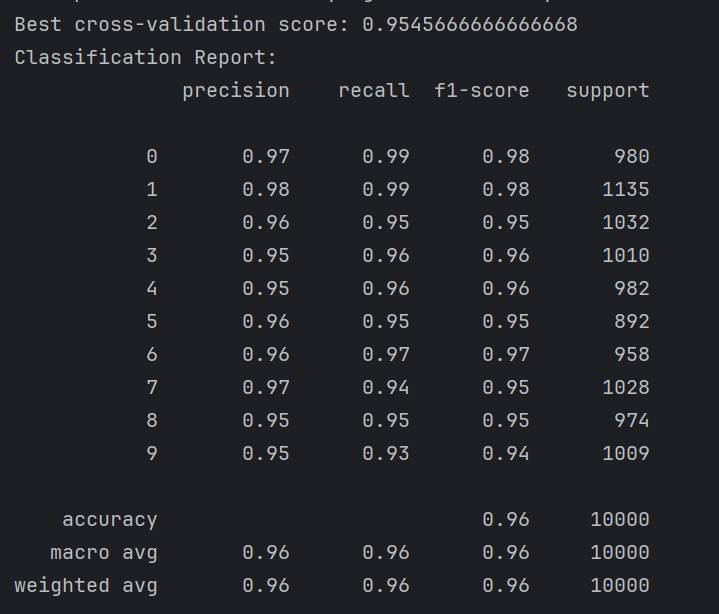Click the recall value 0.93 for class 9

coord(385,453)
